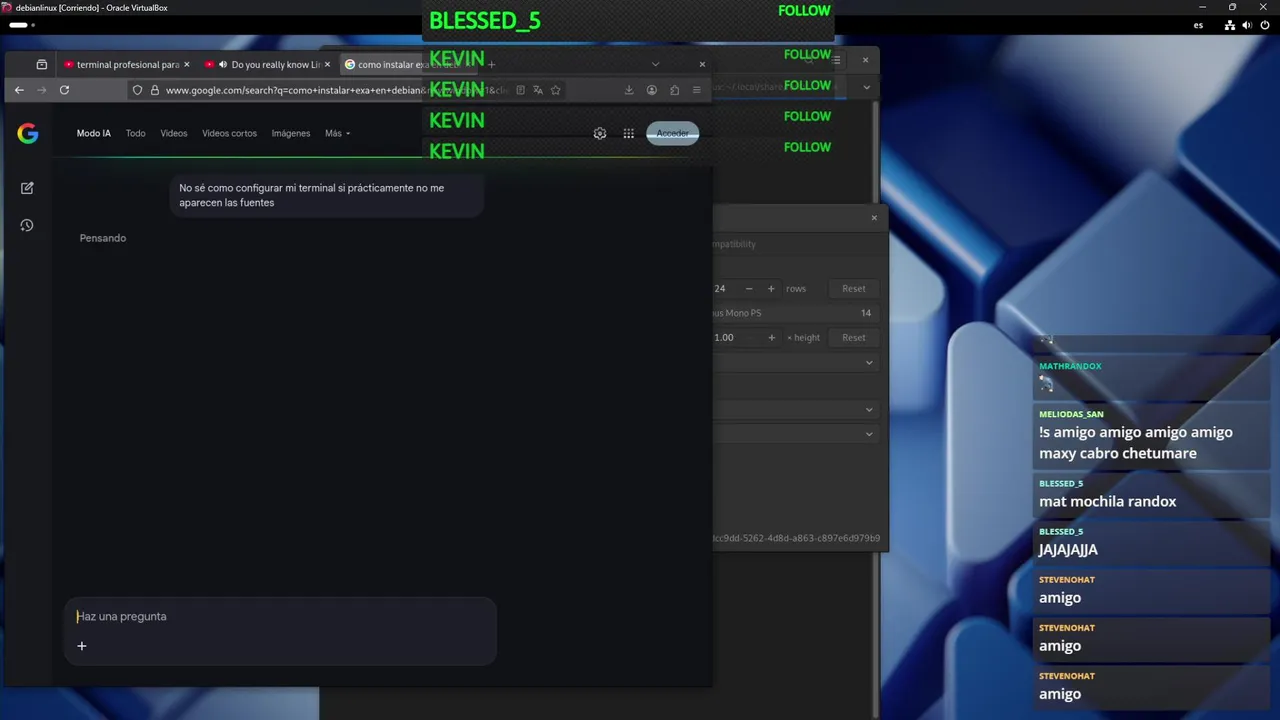Open Firefox application hamburger menu
Screen dimensions: 1280x720
coord(697,90)
